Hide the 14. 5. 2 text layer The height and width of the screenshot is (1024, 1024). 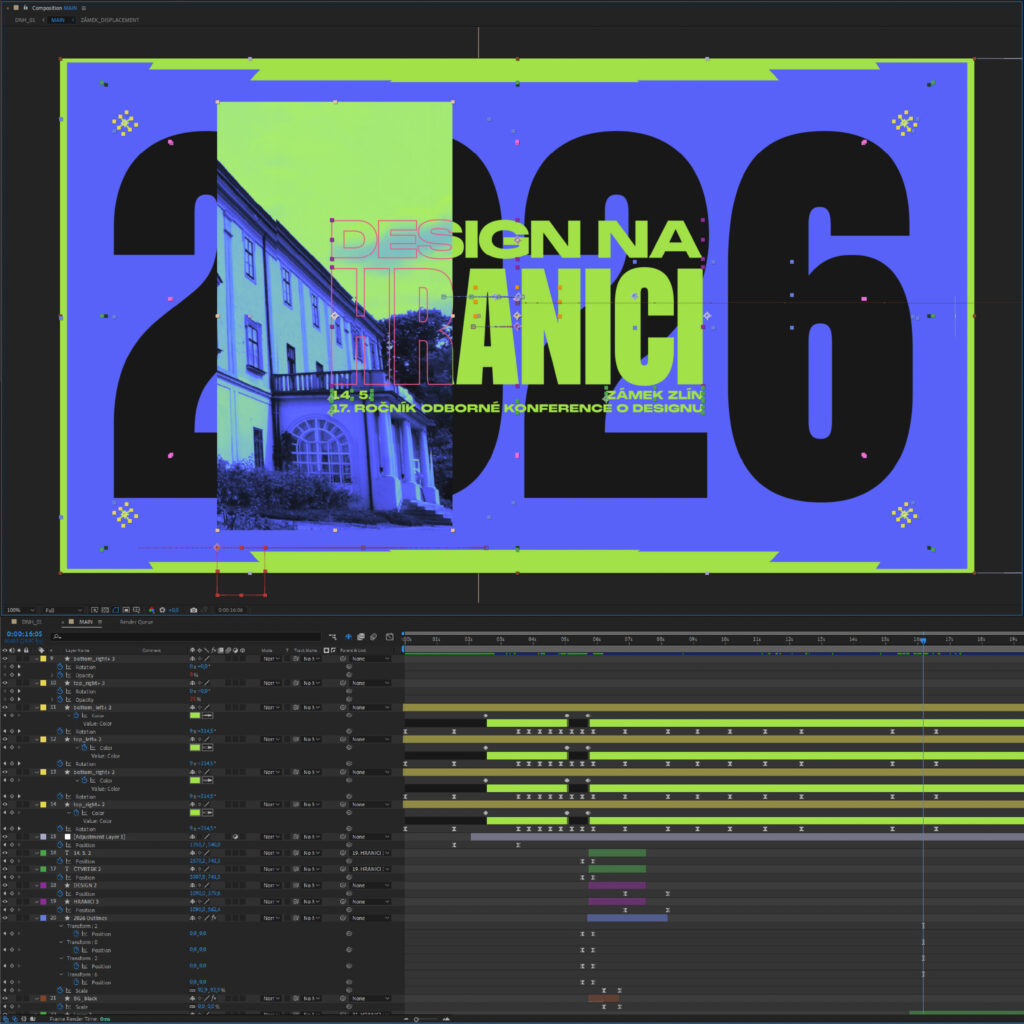(5, 853)
